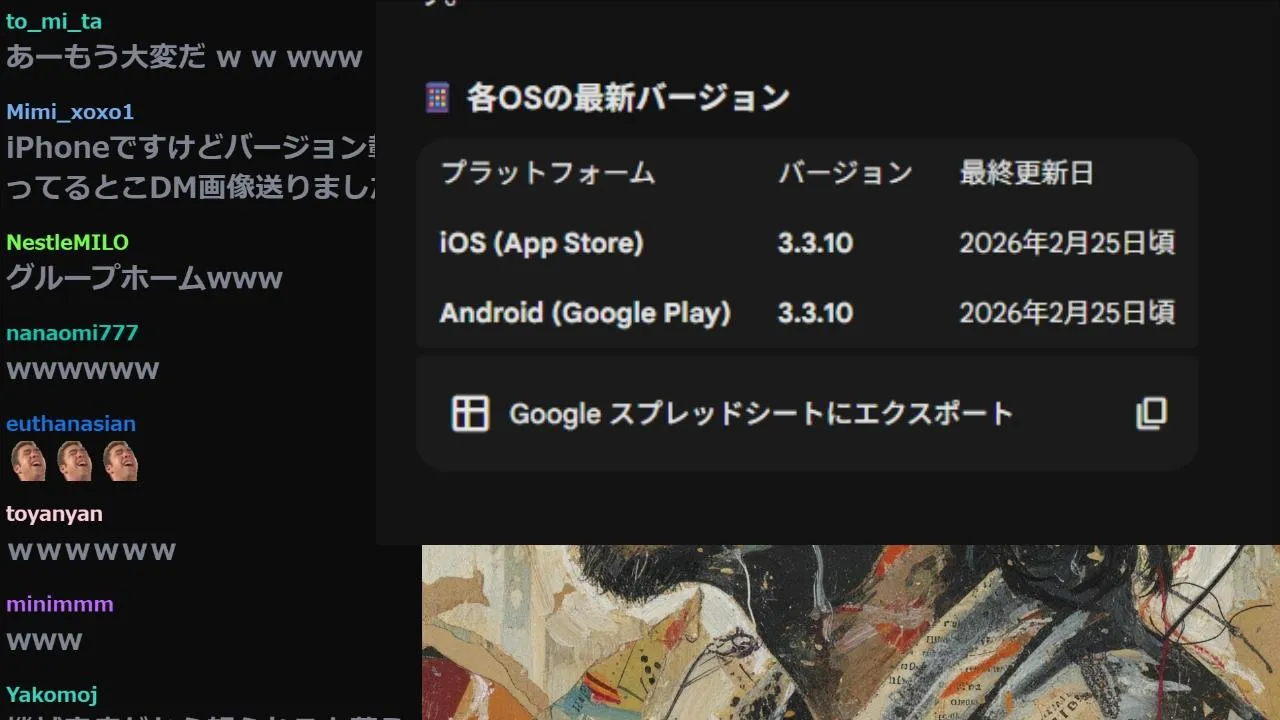
Task: Click the first laughing emote from euthanasian
Action: (27, 461)
